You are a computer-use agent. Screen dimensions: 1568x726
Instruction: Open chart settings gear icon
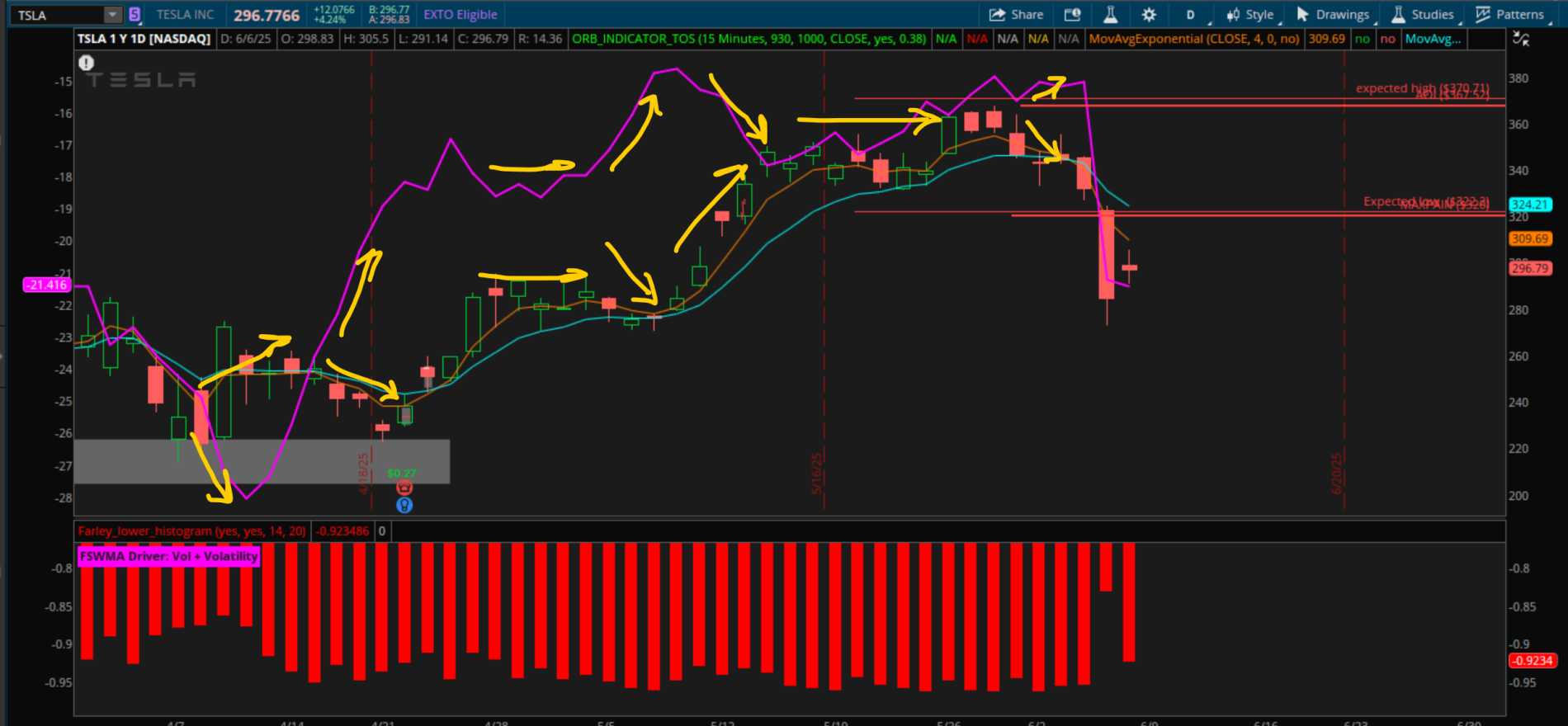(1149, 15)
